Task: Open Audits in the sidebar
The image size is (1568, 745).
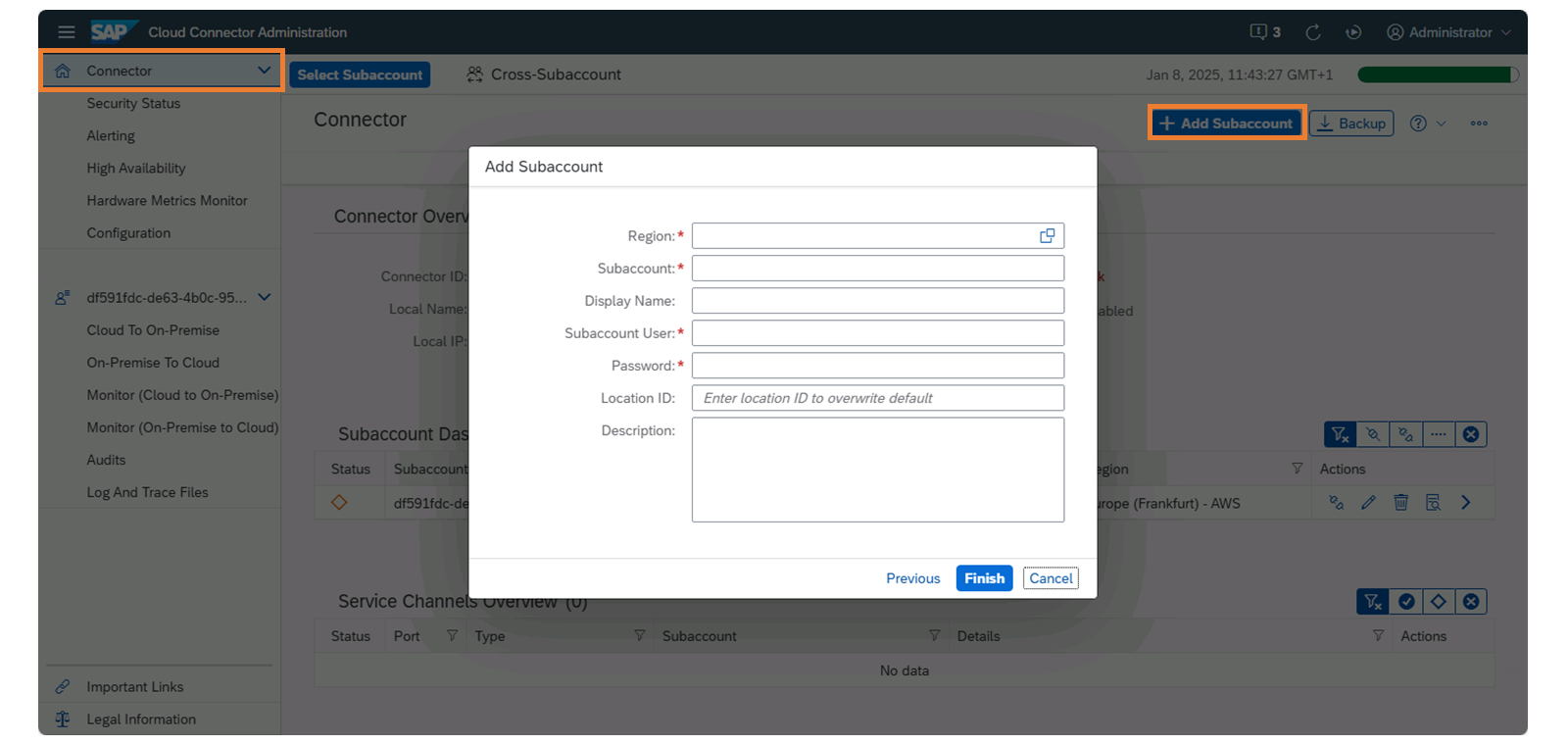Action: (106, 460)
